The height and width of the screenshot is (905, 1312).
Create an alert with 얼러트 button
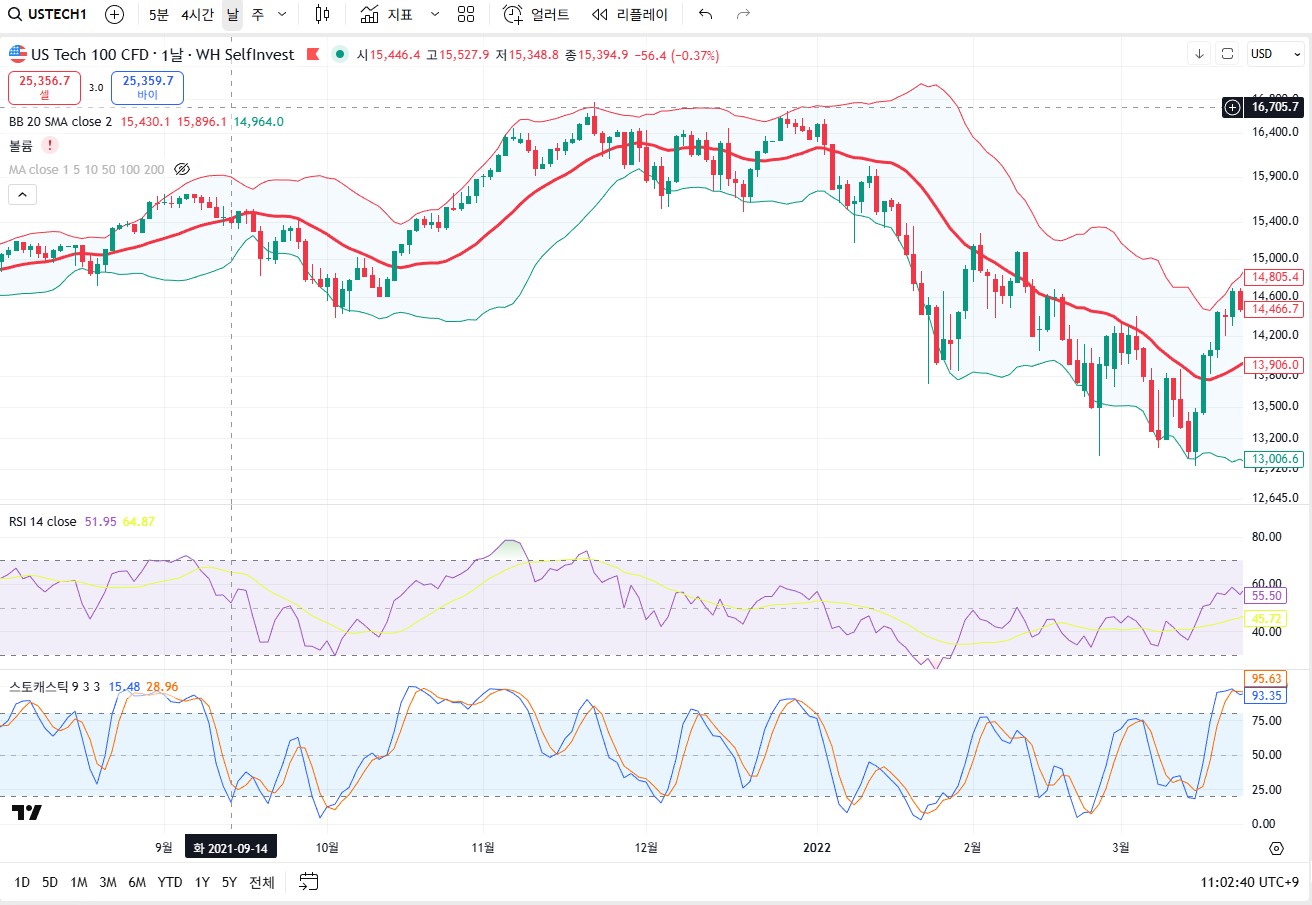click(x=537, y=14)
